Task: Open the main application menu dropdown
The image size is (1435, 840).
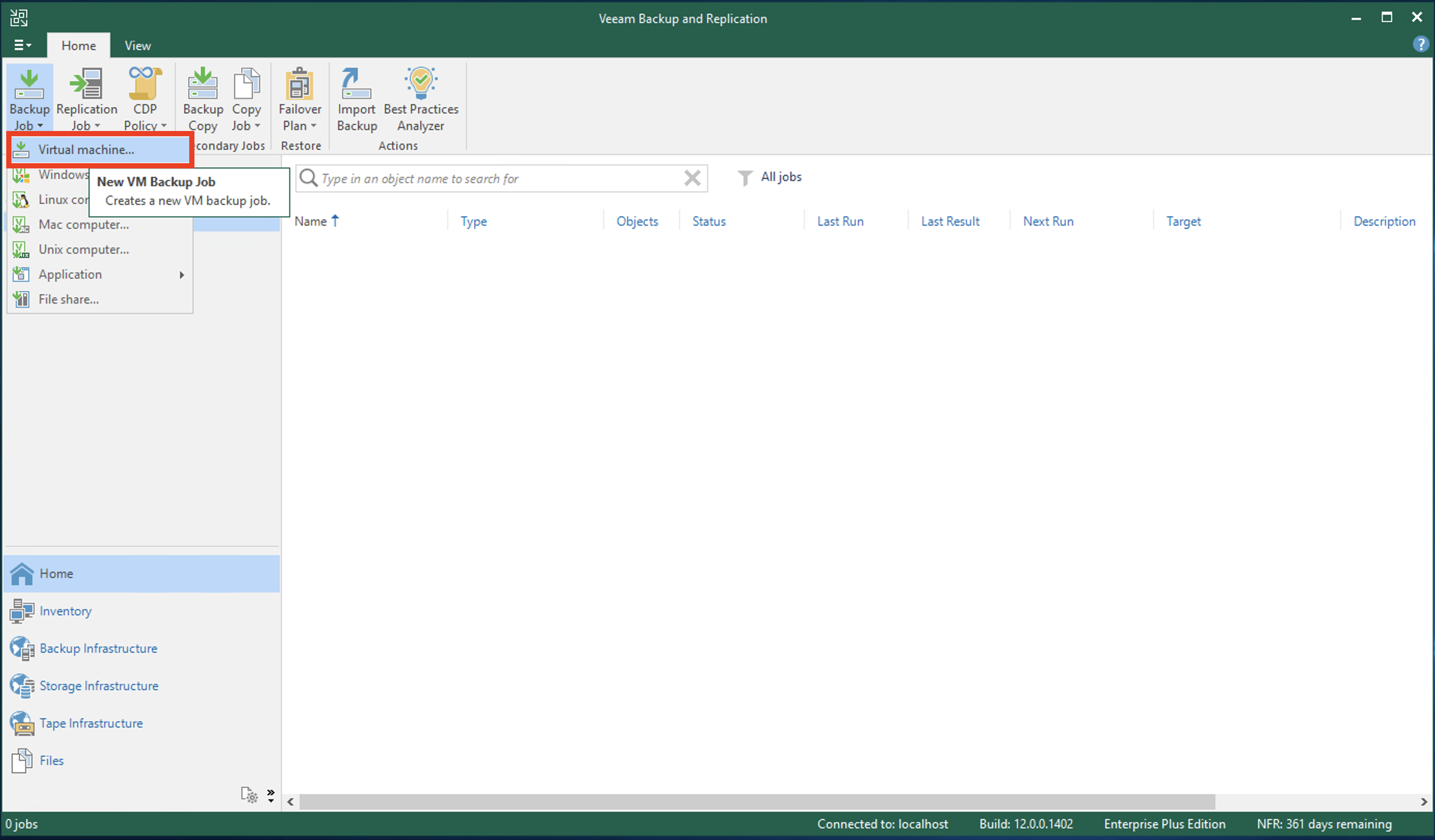Action: click(22, 45)
